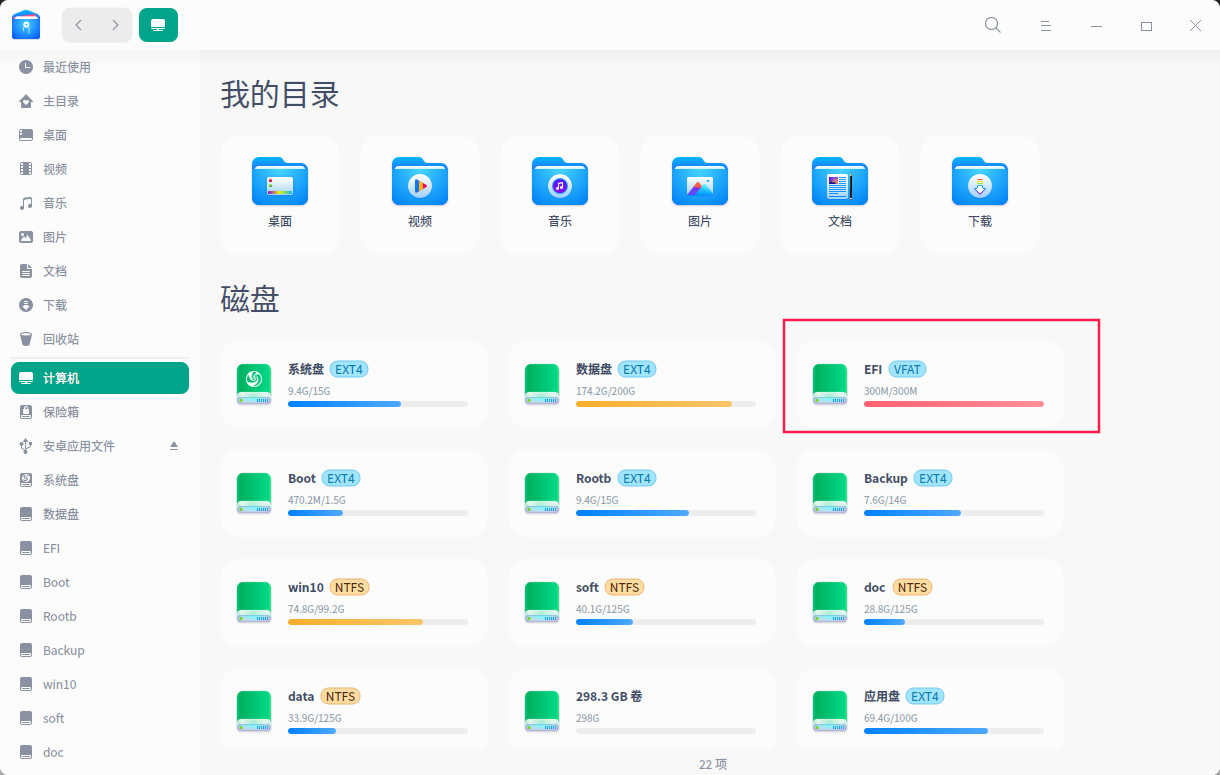Open the hamburger main menu
This screenshot has width=1220, height=775.
[x=1045, y=26]
